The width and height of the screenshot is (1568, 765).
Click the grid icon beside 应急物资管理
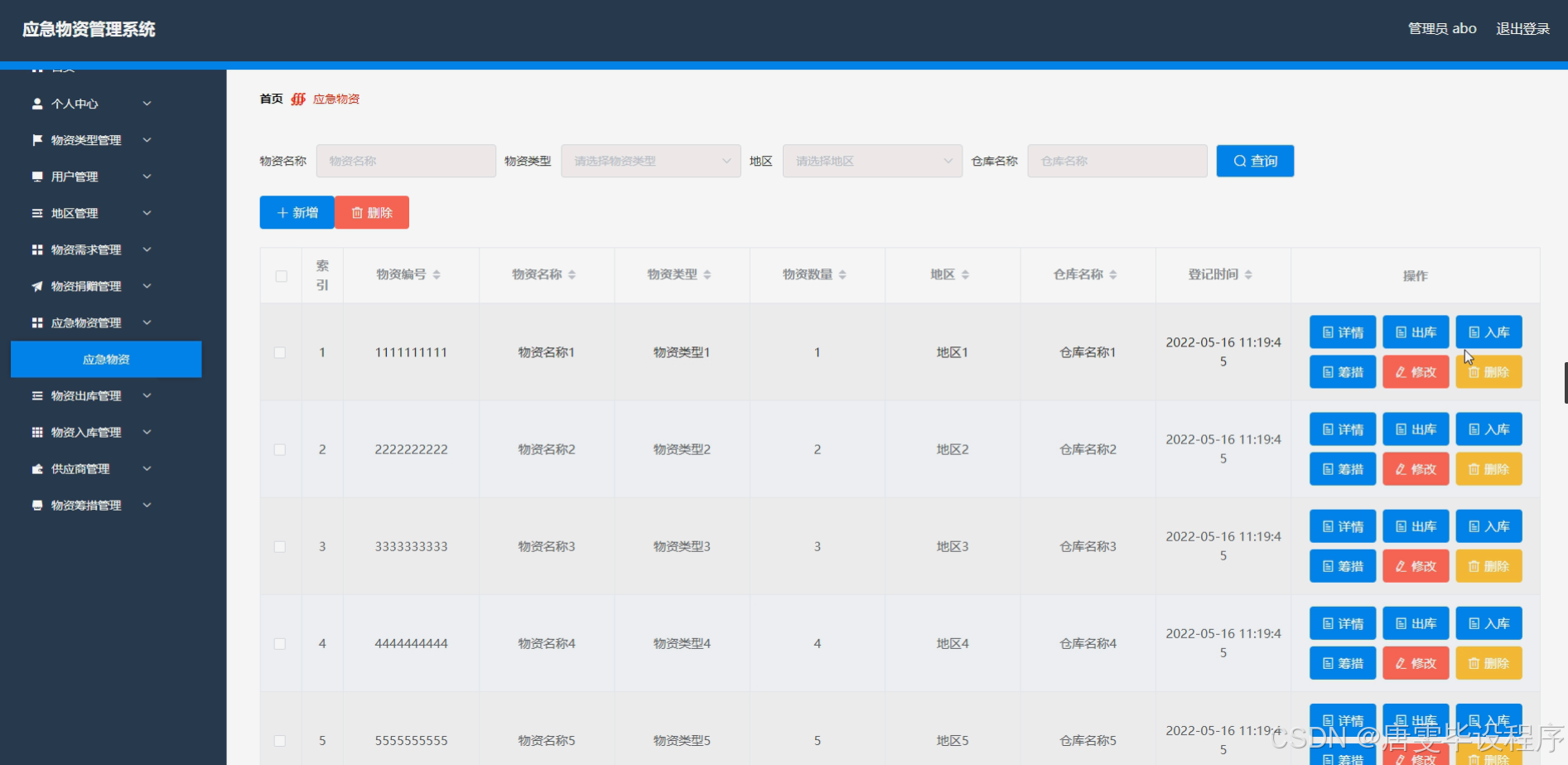click(37, 322)
